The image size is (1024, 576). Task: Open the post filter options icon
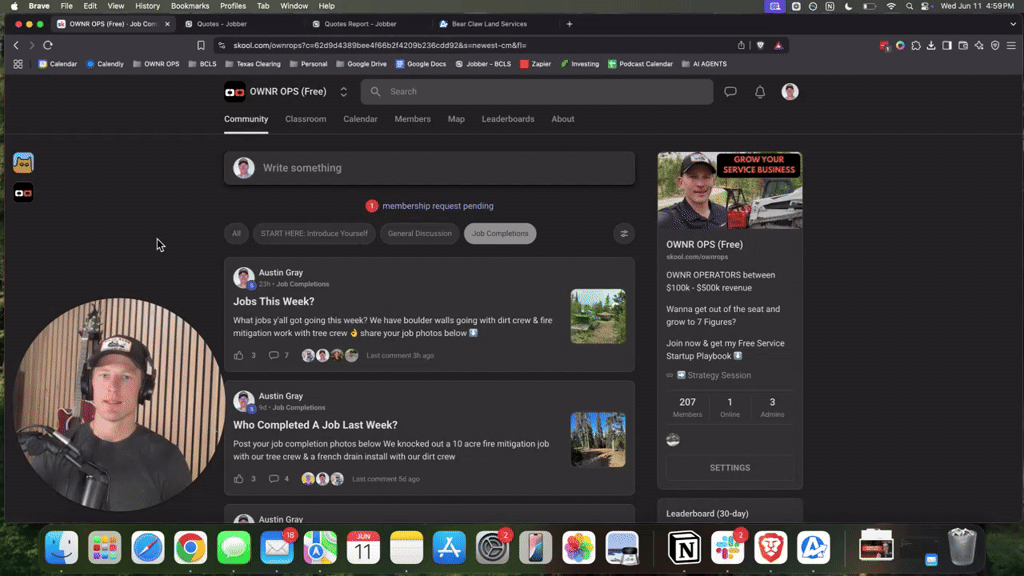tap(624, 234)
